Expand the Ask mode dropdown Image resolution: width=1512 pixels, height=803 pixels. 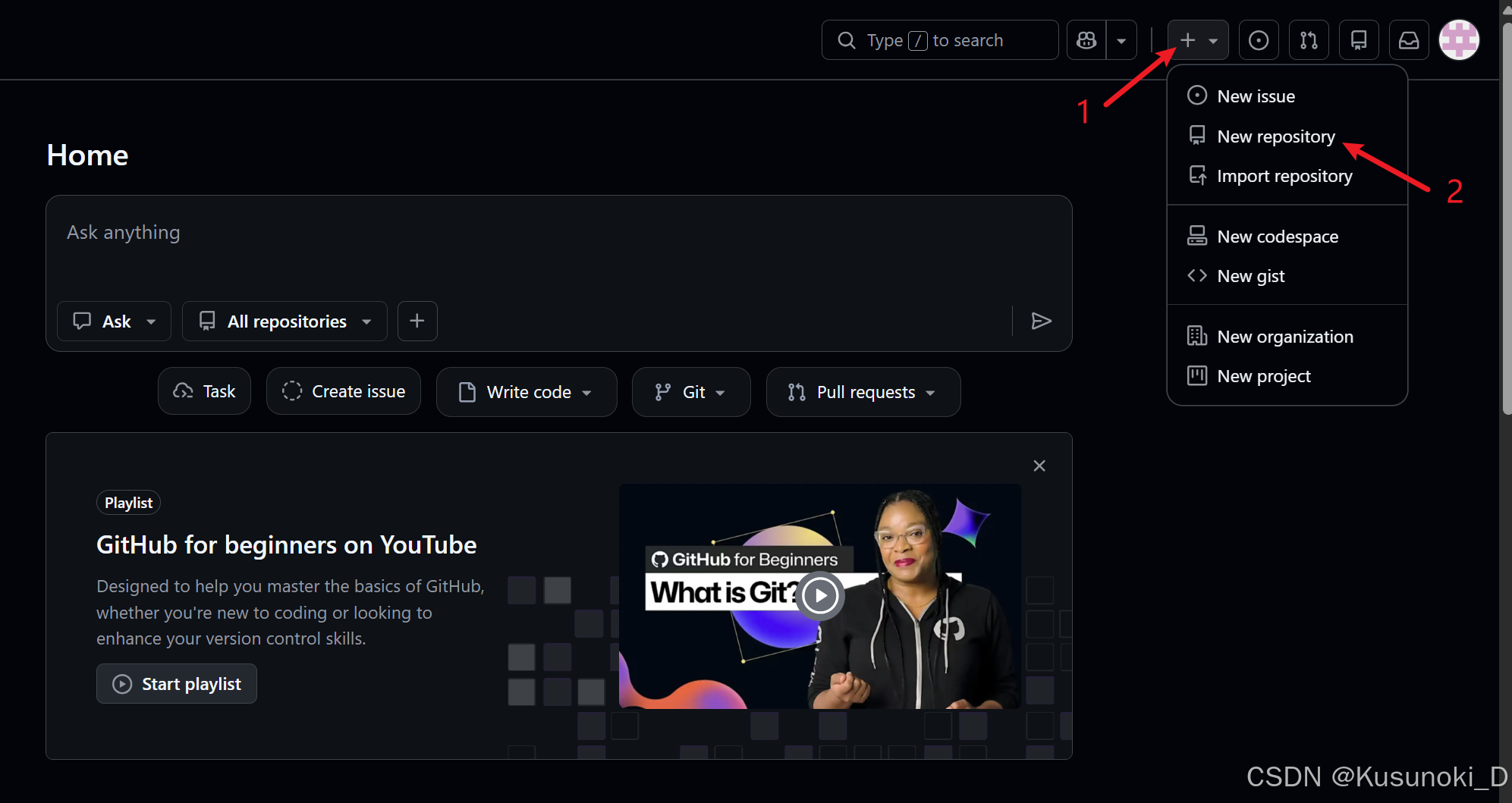click(x=114, y=322)
